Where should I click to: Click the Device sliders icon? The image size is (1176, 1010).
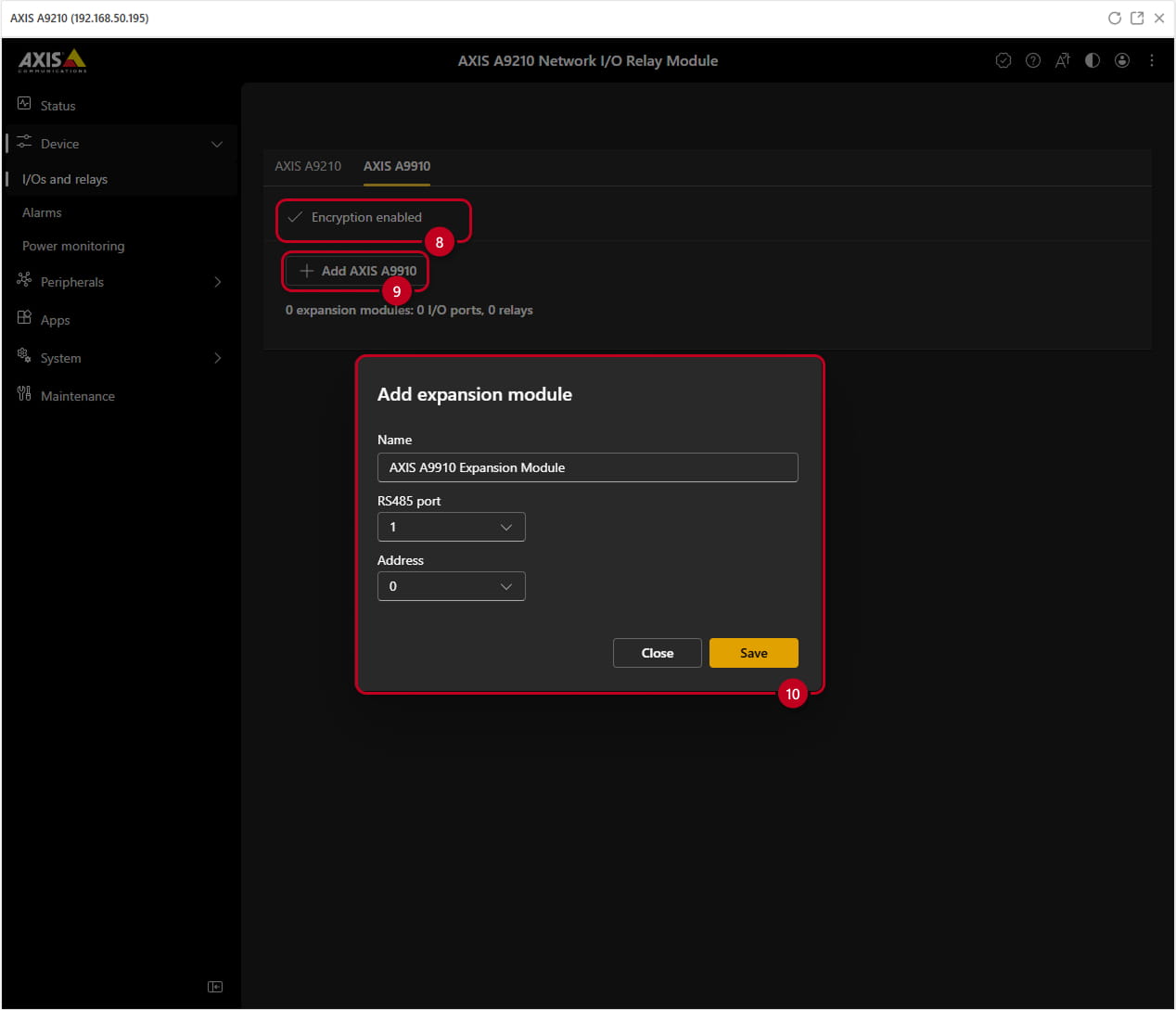coord(24,142)
